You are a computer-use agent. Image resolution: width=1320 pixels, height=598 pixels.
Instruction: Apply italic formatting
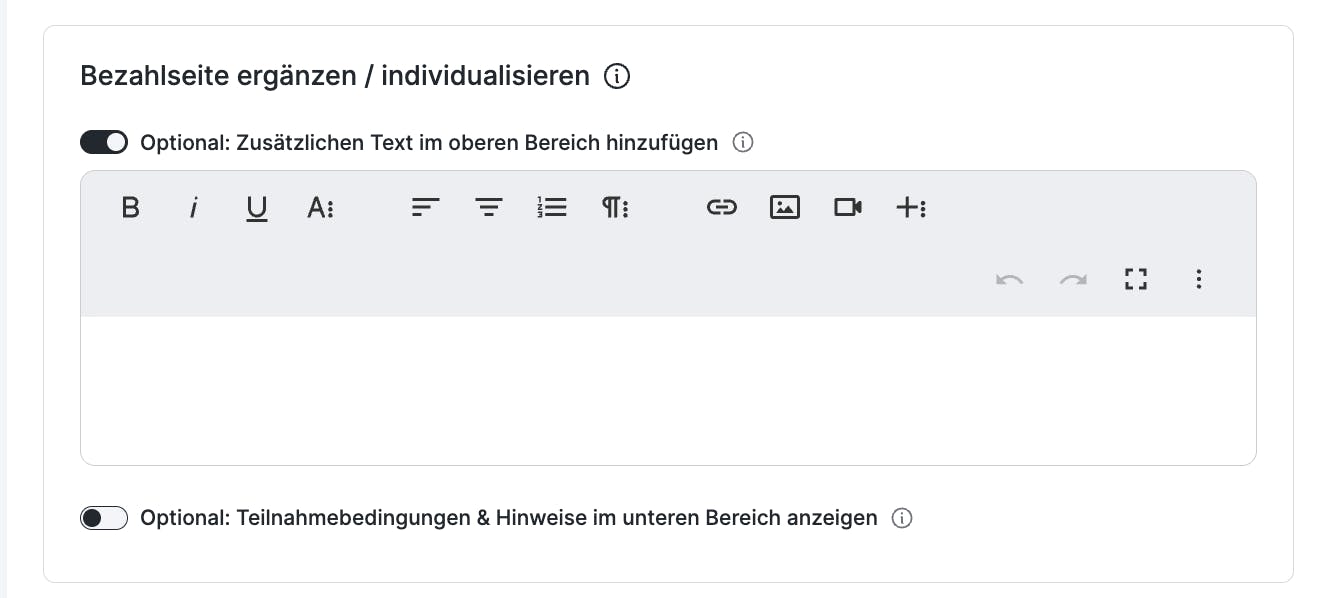tap(194, 208)
